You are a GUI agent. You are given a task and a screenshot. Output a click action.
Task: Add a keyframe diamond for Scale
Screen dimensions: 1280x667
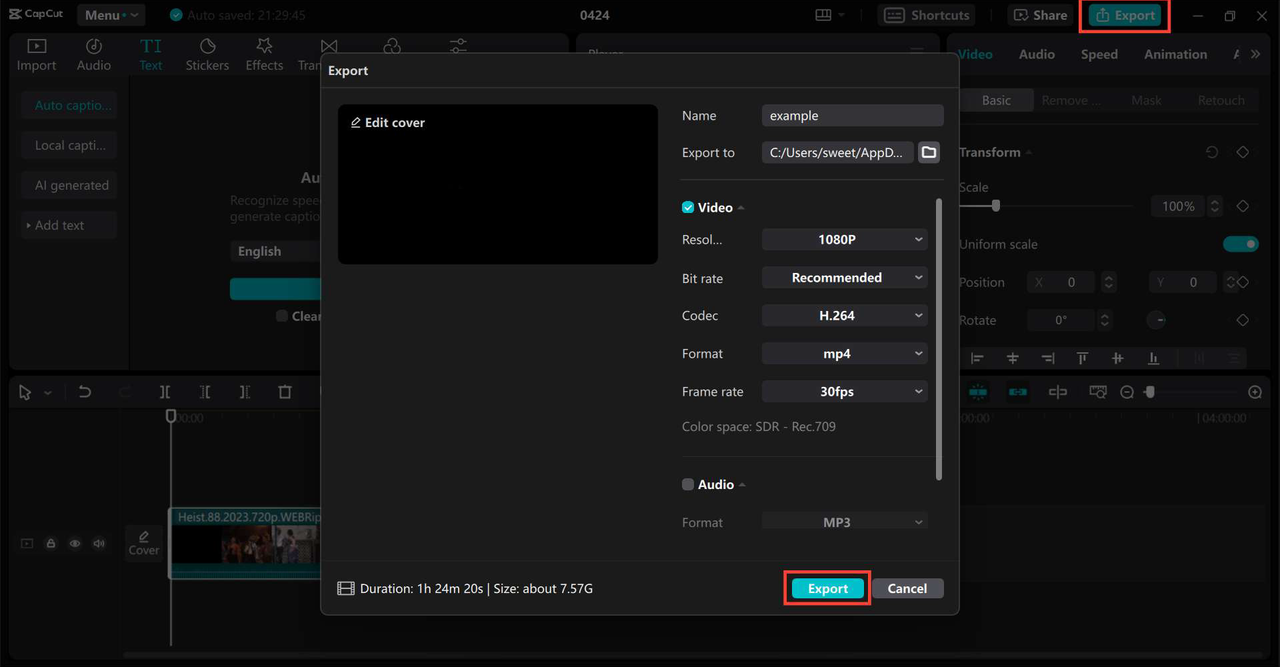click(1243, 206)
